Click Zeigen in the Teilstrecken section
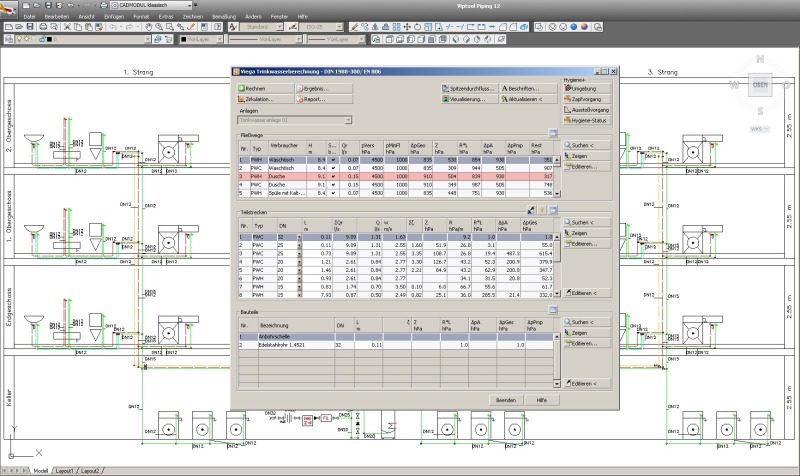 coord(587,233)
